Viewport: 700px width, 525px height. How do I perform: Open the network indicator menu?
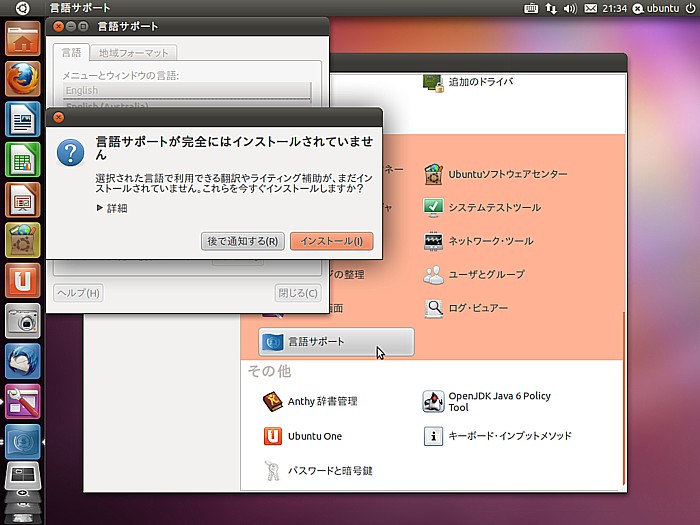coord(551,8)
